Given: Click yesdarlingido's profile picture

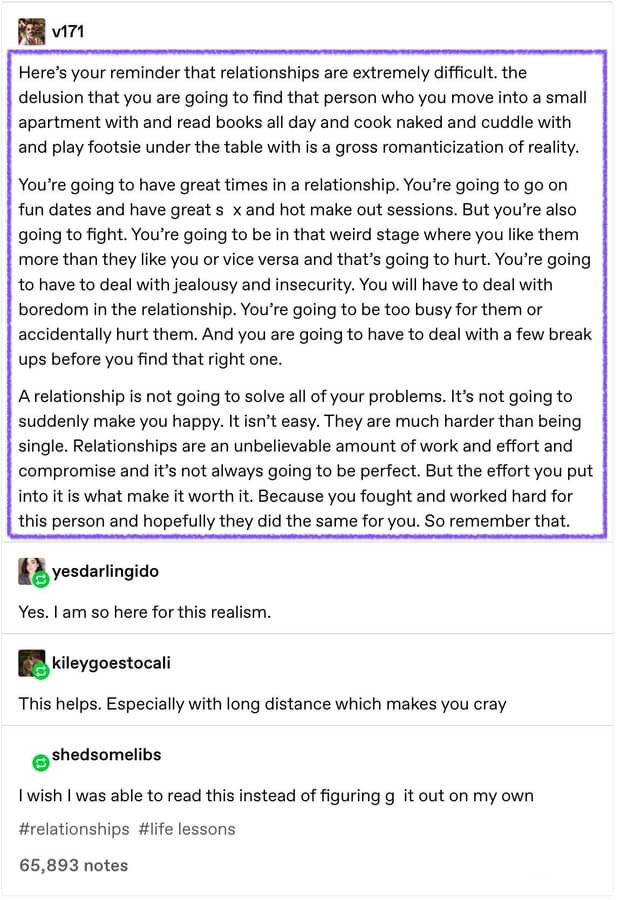Looking at the screenshot, I should (x=30, y=570).
